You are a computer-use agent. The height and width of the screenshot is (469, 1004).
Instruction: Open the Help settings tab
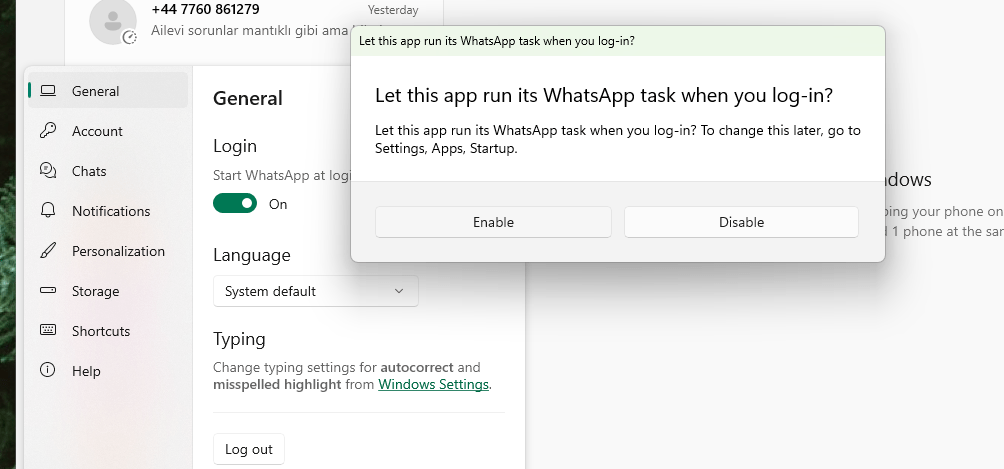108,370
